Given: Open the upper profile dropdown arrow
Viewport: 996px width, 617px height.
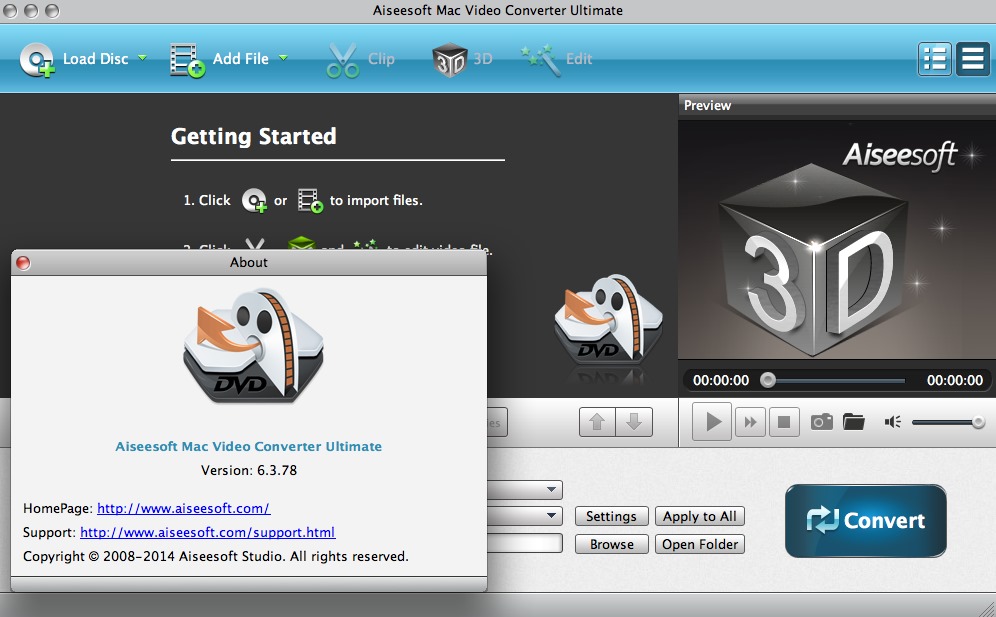Looking at the screenshot, I should 551,489.
